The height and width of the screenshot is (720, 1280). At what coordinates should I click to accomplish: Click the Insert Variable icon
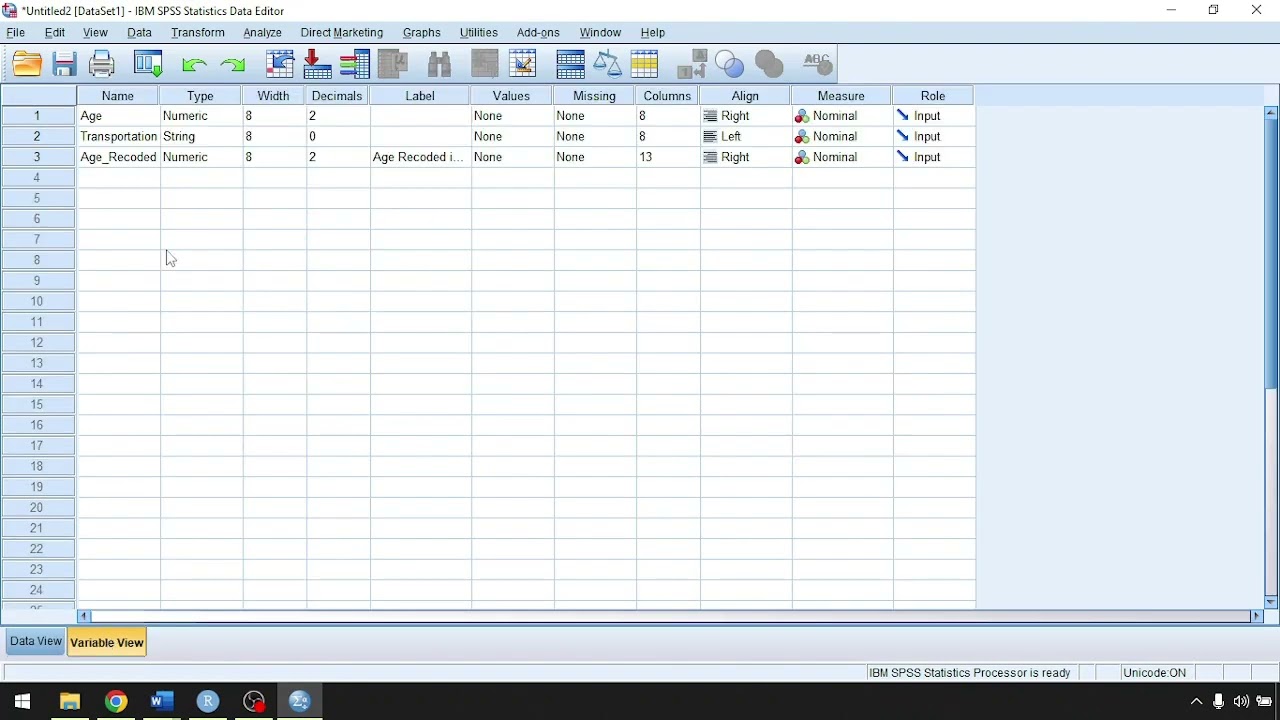tap(522, 65)
